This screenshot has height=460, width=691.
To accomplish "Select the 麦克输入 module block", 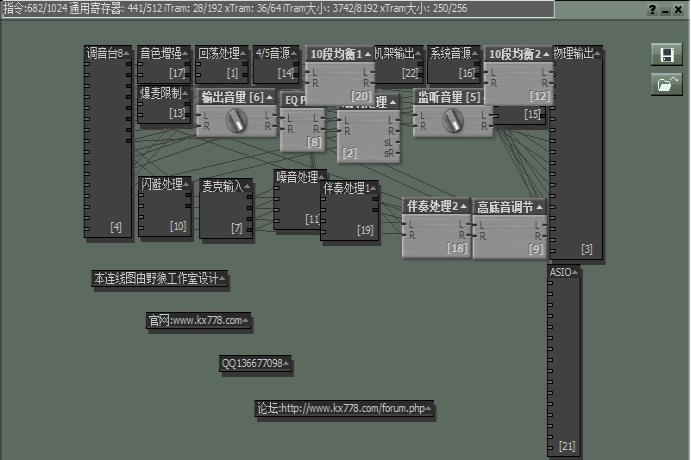I will click(225, 210).
